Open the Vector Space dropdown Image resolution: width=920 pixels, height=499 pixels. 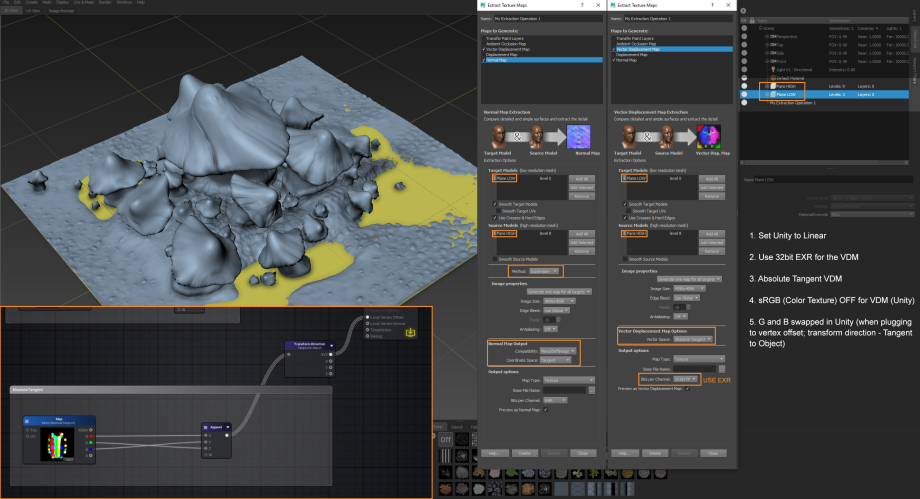point(692,339)
